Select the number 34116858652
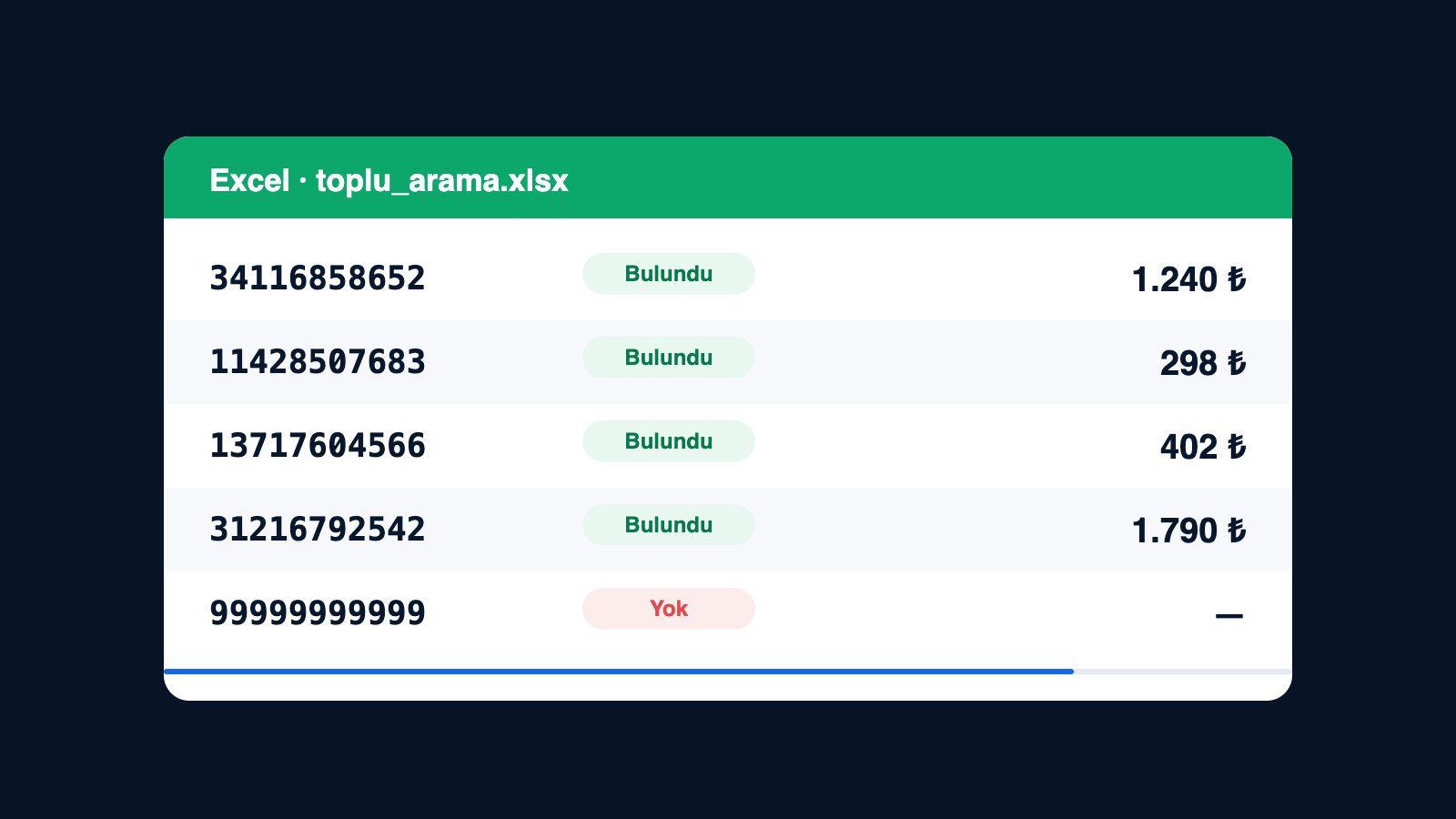 coord(318,278)
